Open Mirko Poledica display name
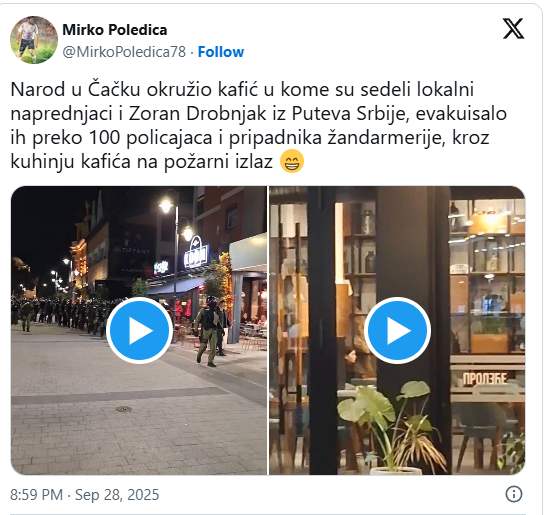The image size is (556, 515). (x=115, y=30)
